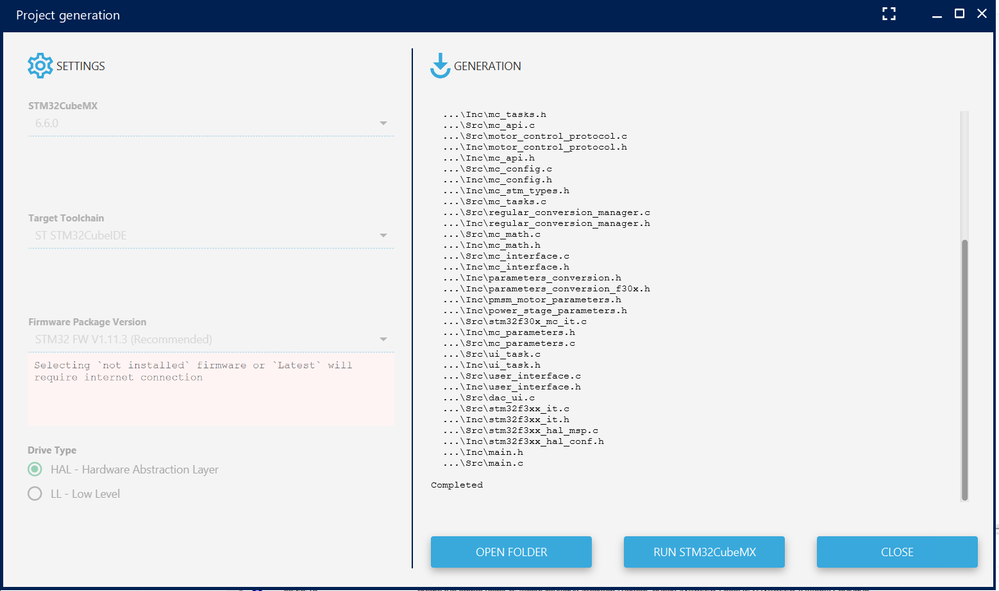999x591 pixels.
Task: Click the RUN STM32CubeMX button
Action: (704, 552)
